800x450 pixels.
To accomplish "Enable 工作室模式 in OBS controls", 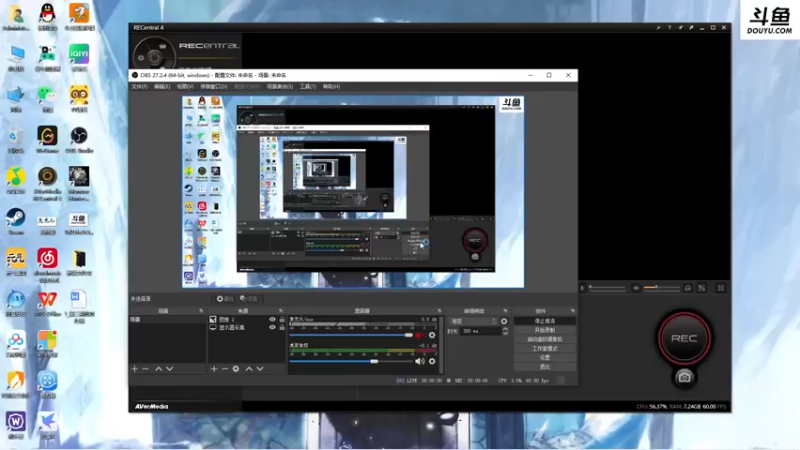I will [545, 348].
